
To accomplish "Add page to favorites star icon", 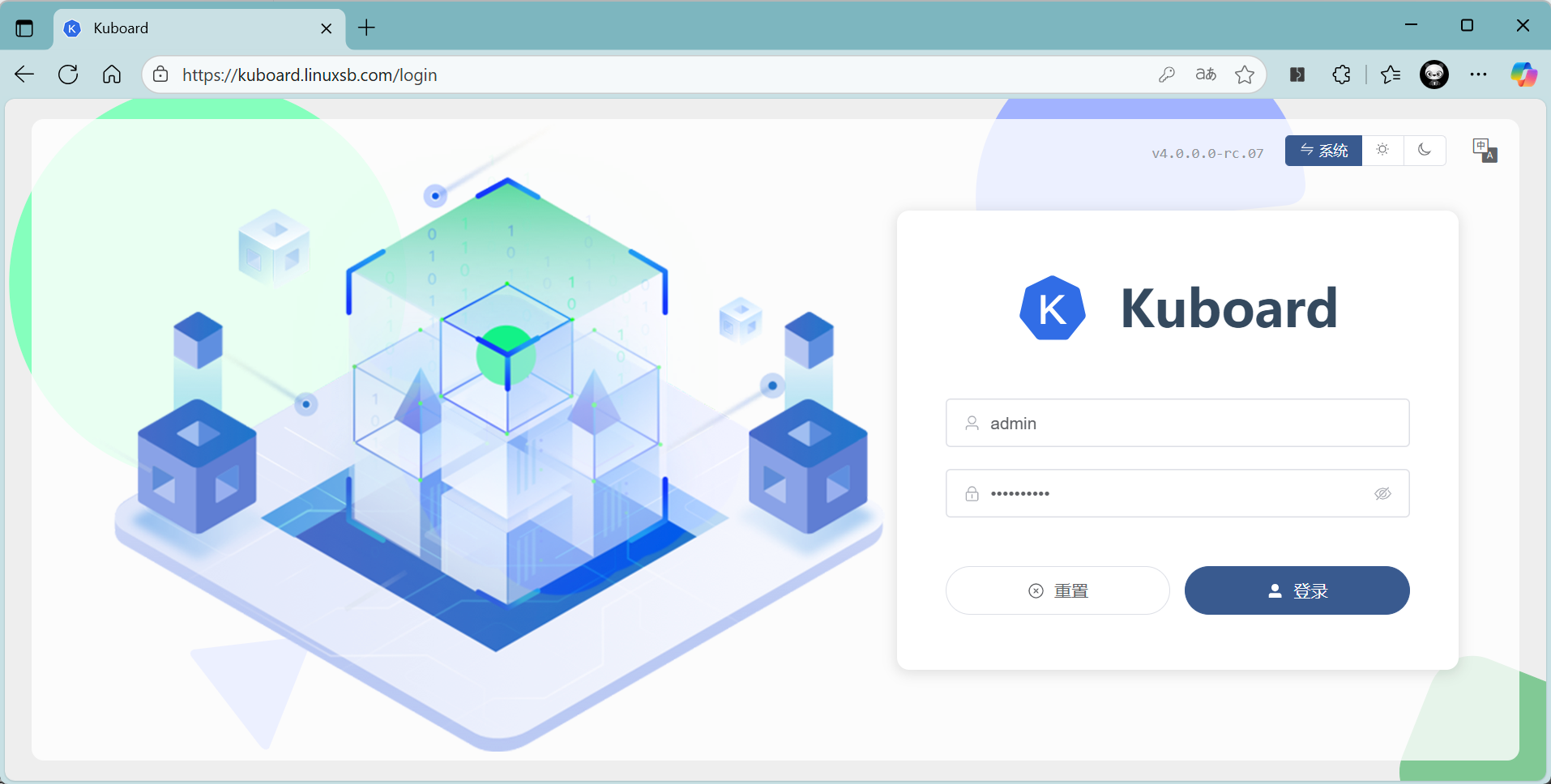I will coord(1245,75).
